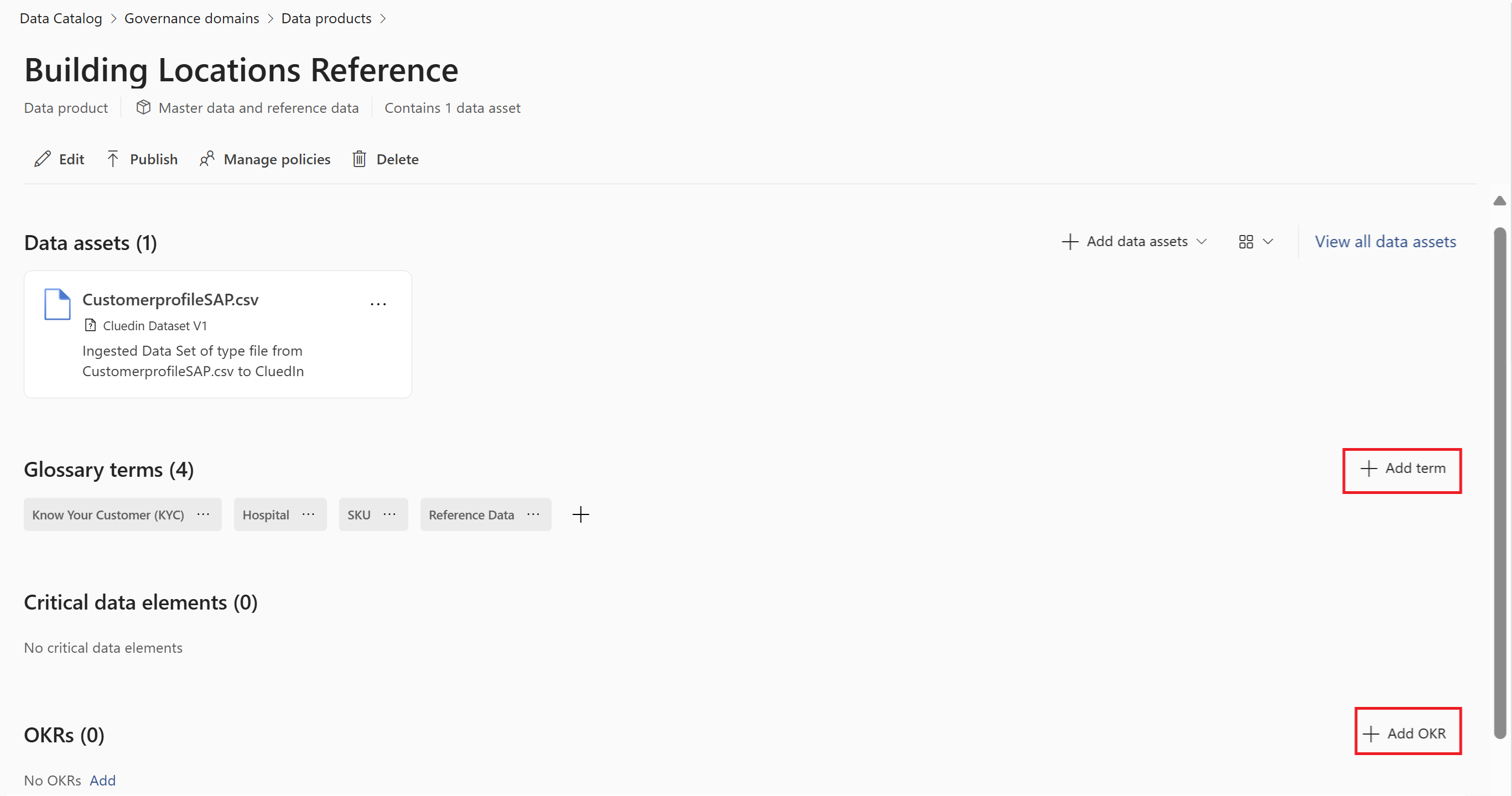Go to Governance domains breadcrumb
Screen dimensions: 1512x796
tap(191, 19)
